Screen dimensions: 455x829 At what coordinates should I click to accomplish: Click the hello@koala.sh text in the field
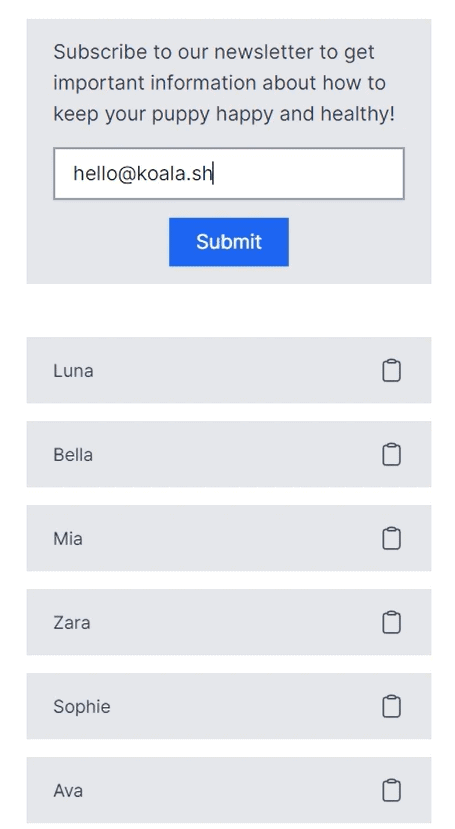tap(143, 173)
